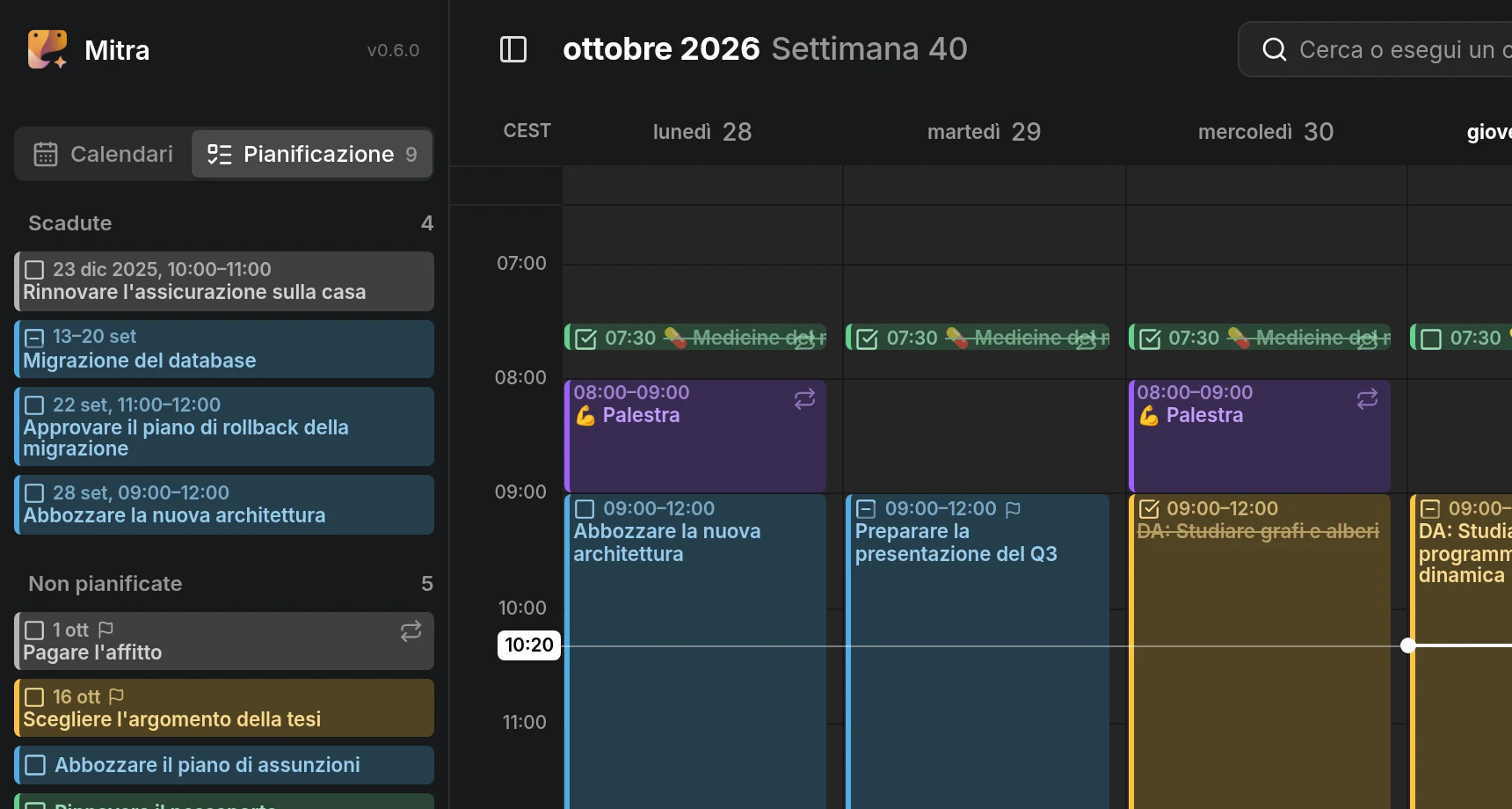Check off Rinnovare l'assicurazione sulla casa
1512x809 pixels.
pyautogui.click(x=34, y=270)
